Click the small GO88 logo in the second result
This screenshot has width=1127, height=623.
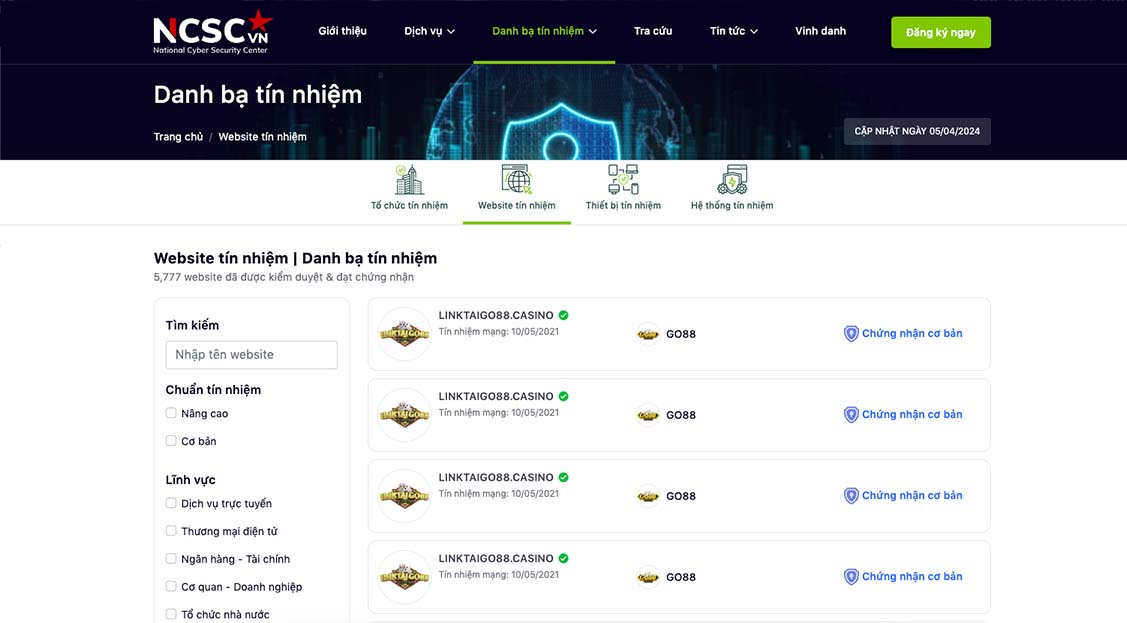(x=648, y=415)
